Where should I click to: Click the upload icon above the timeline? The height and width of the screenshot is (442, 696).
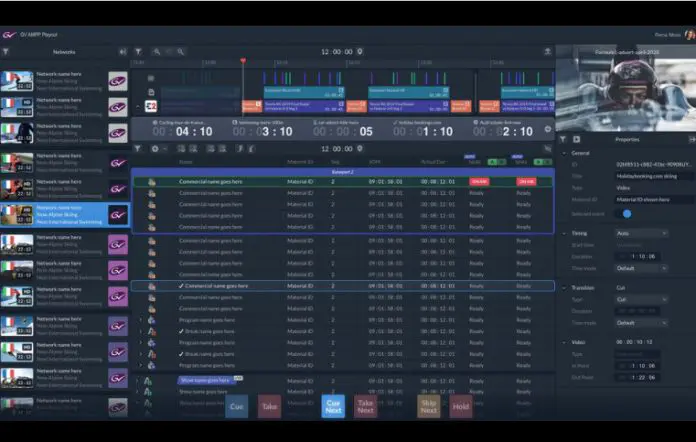[x=547, y=51]
